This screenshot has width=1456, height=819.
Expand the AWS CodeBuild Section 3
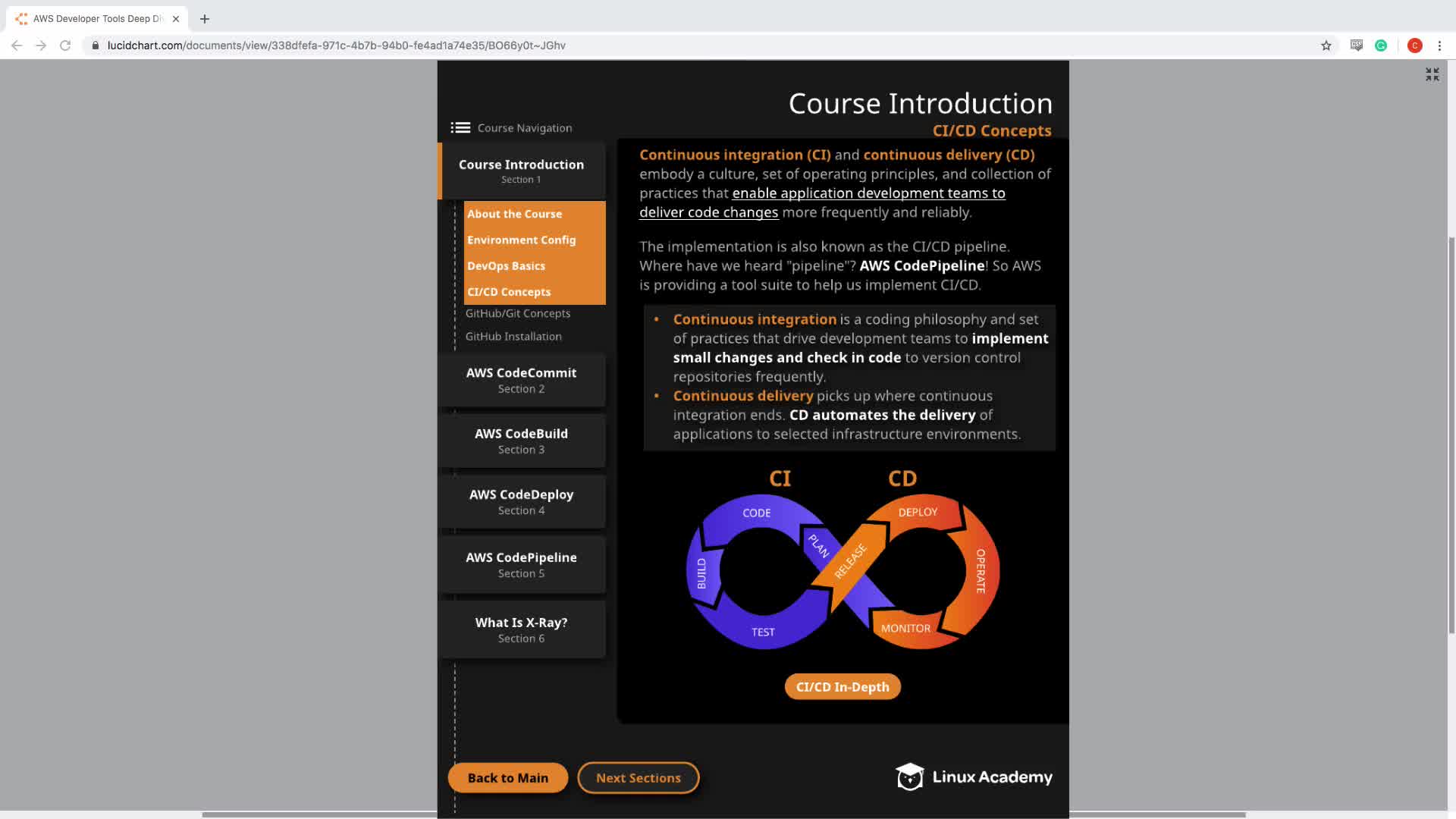[521, 441]
